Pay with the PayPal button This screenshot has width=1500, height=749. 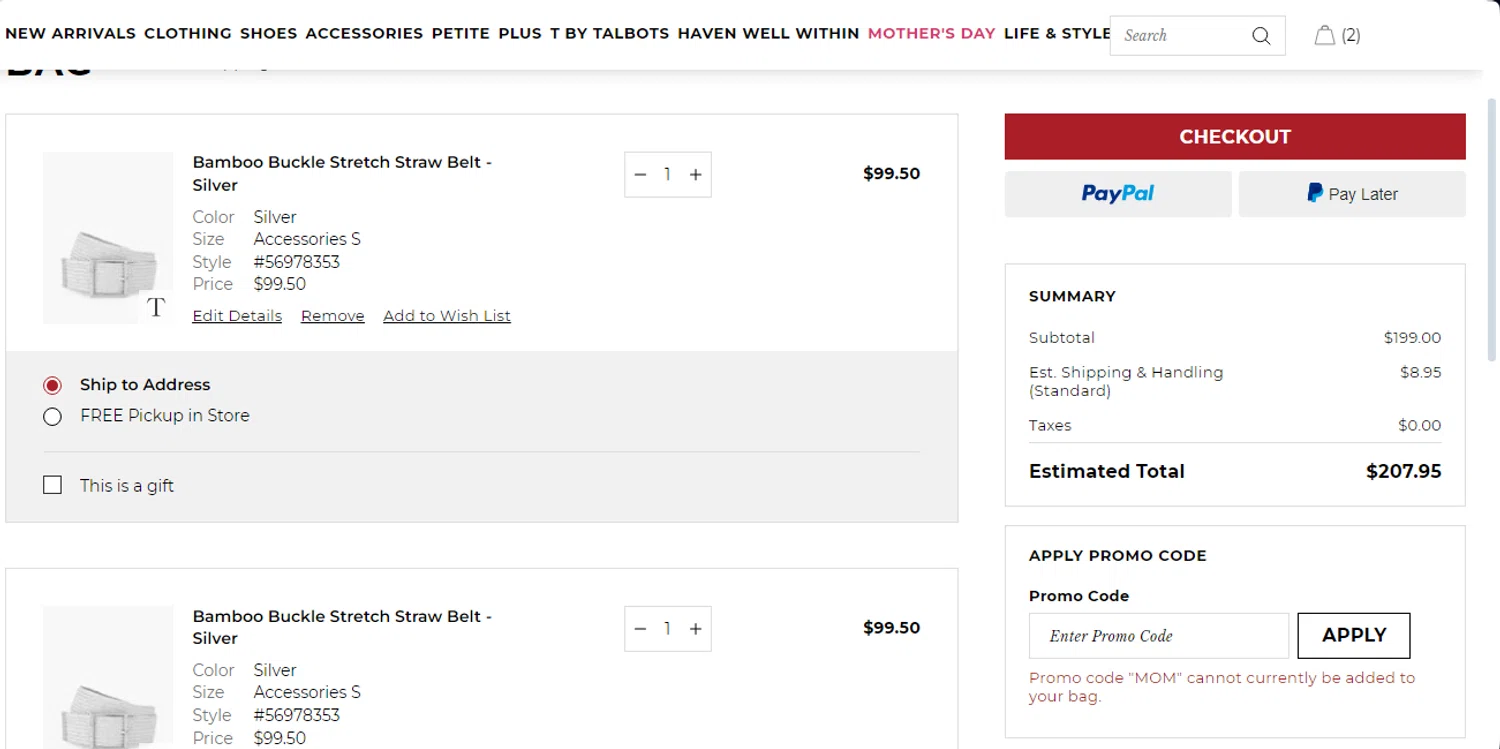tap(1118, 194)
